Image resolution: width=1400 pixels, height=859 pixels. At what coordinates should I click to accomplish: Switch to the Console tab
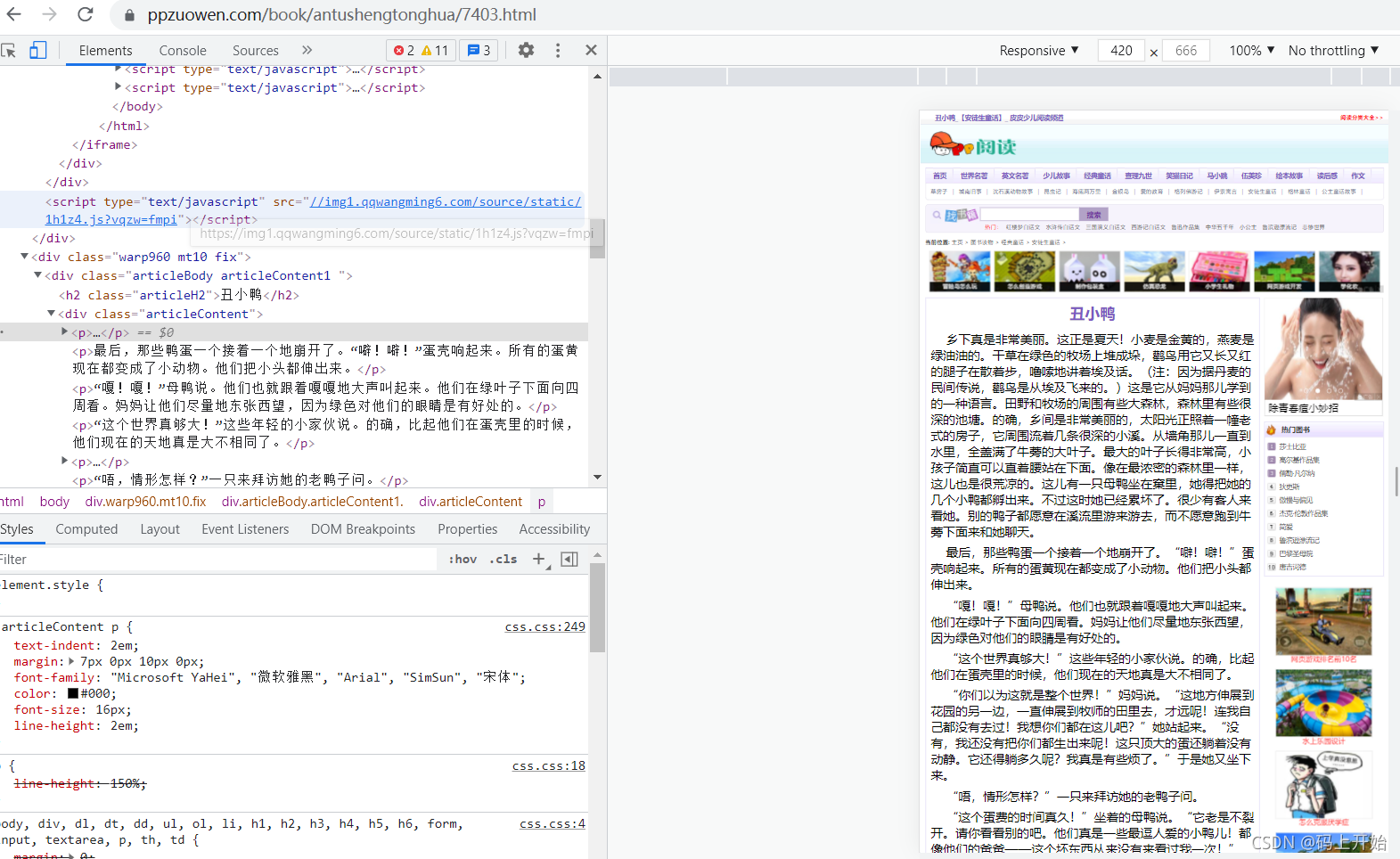pyautogui.click(x=183, y=51)
